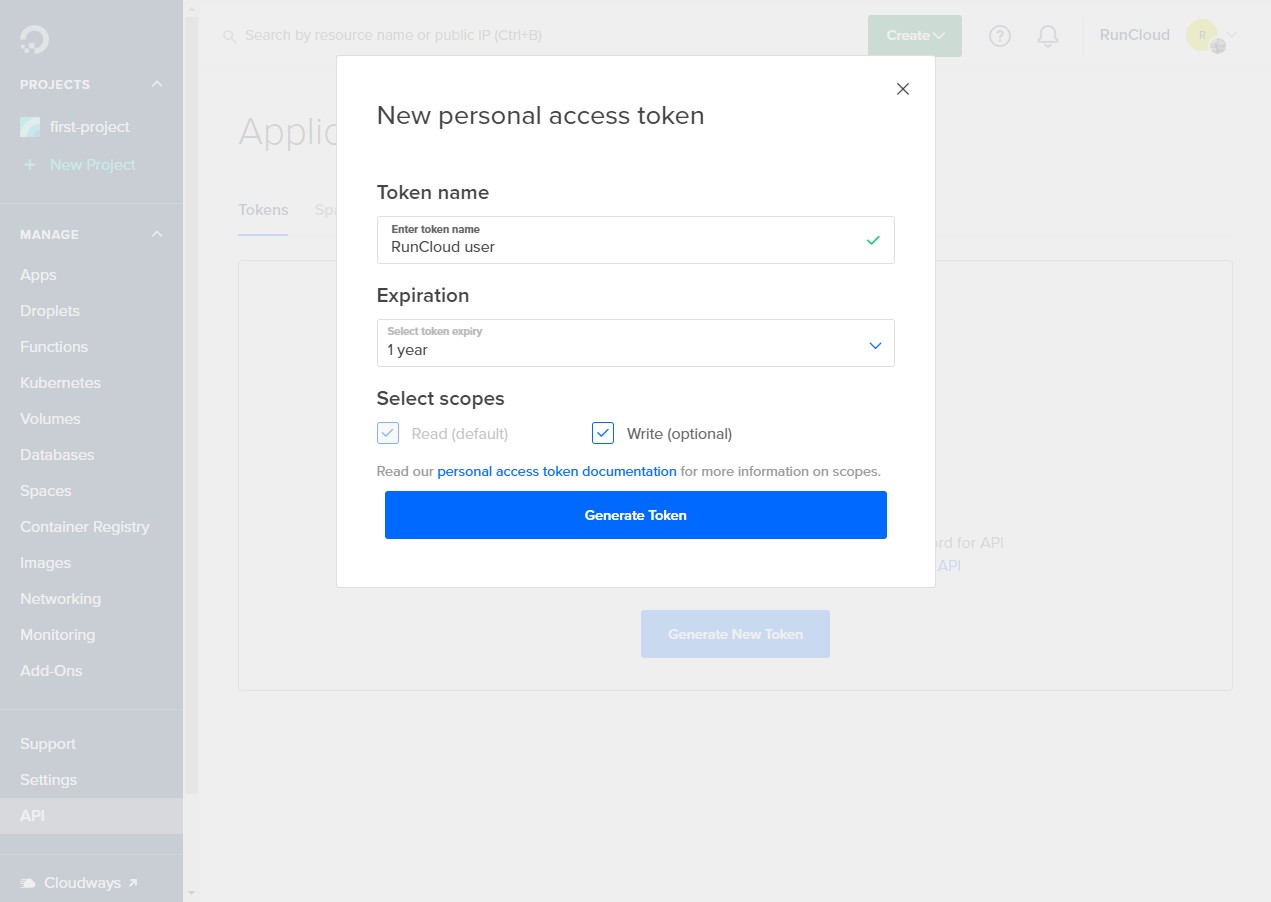1271x902 pixels.
Task: Click the RunCloud account avatar
Action: [x=1203, y=35]
